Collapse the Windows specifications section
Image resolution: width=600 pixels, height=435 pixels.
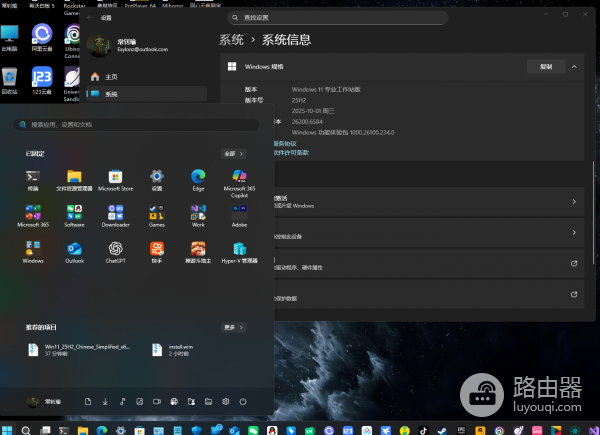574,67
